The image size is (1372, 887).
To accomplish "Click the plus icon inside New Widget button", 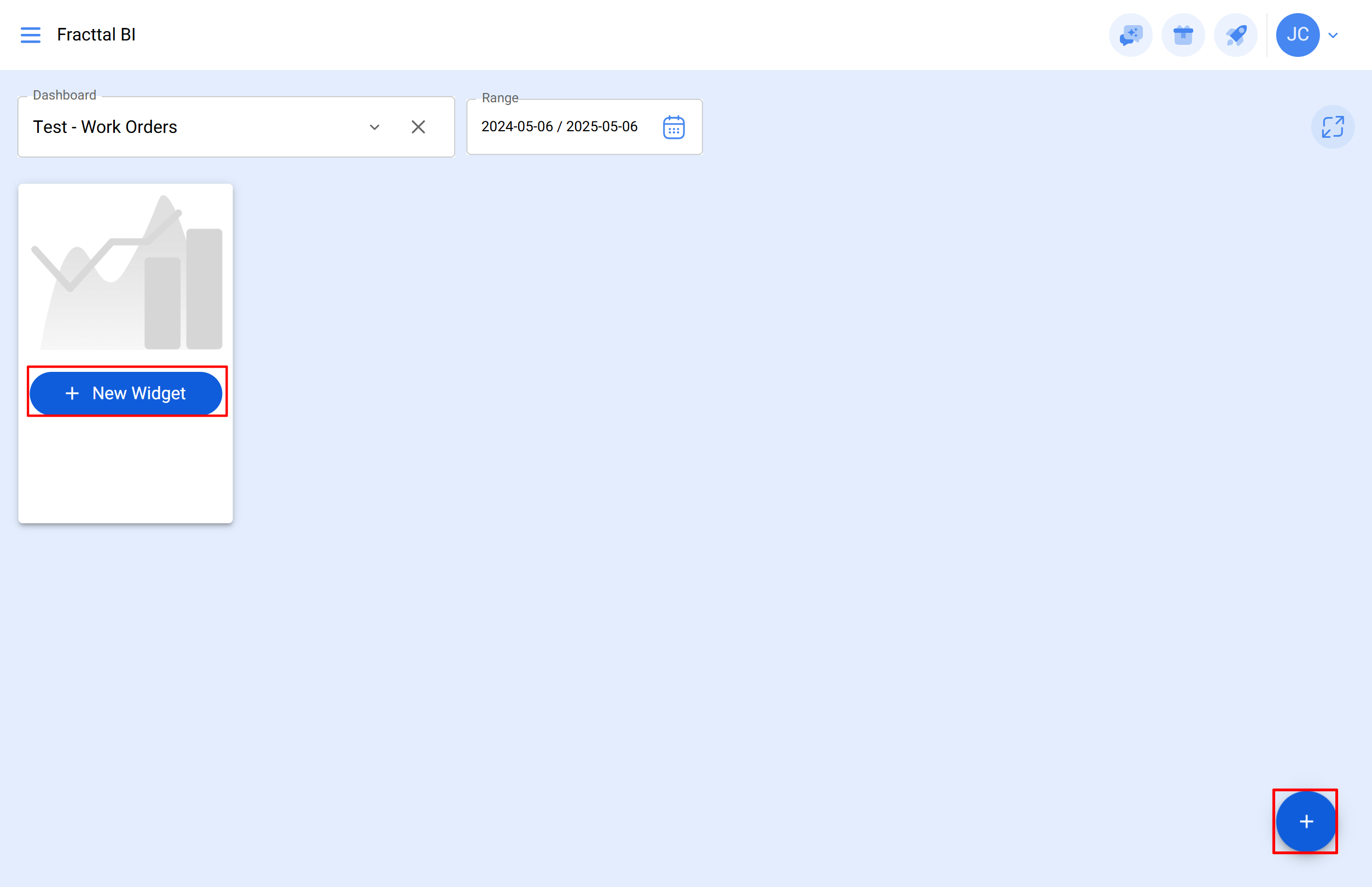I will tap(72, 393).
